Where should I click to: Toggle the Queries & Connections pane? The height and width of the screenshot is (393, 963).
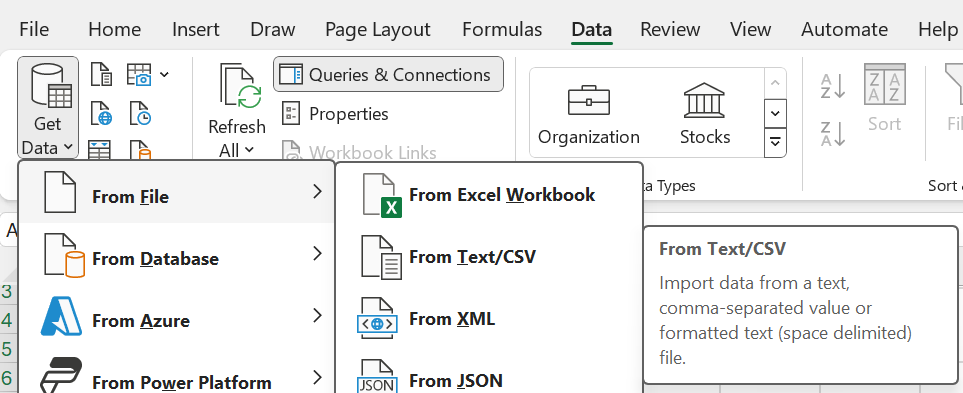388,74
